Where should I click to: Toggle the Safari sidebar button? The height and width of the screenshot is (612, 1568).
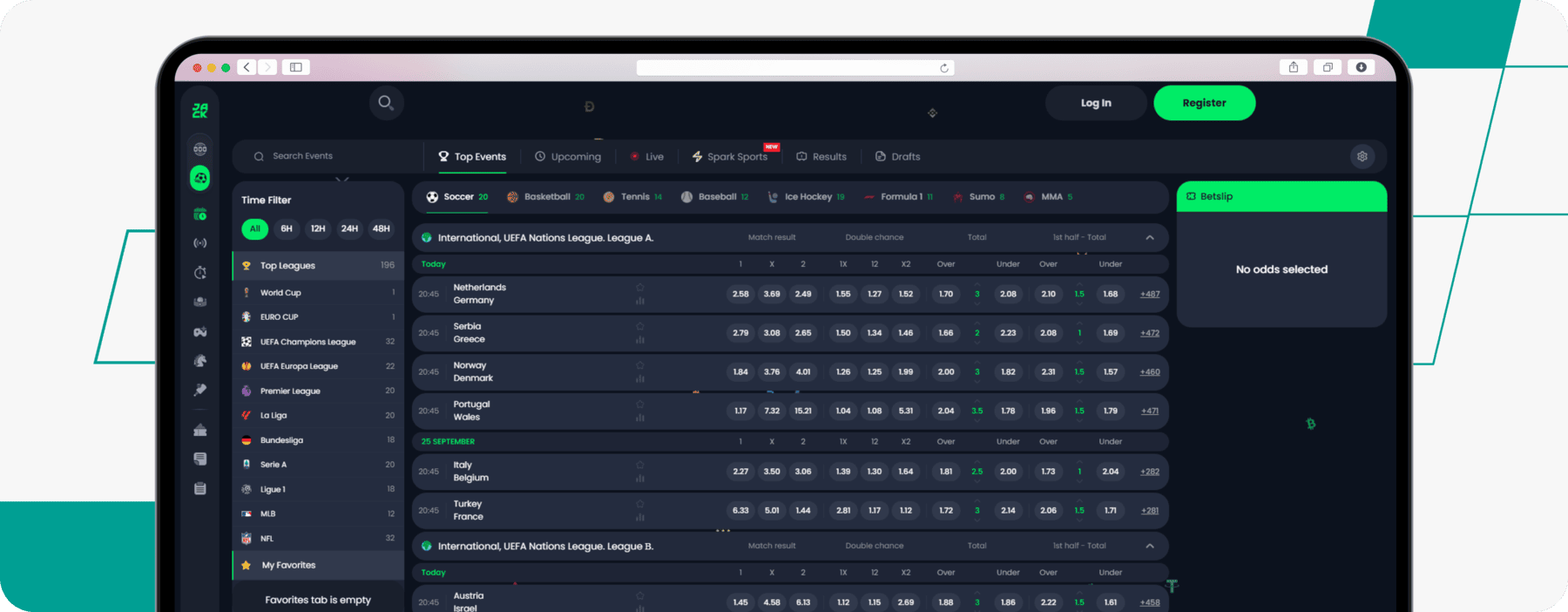click(295, 67)
